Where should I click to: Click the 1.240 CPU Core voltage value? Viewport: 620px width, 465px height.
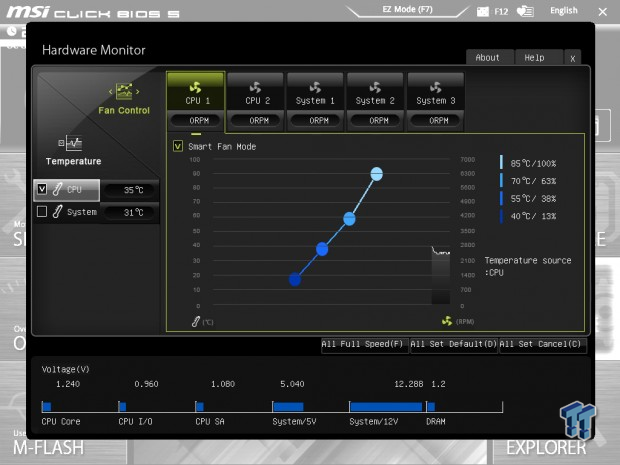pos(68,384)
